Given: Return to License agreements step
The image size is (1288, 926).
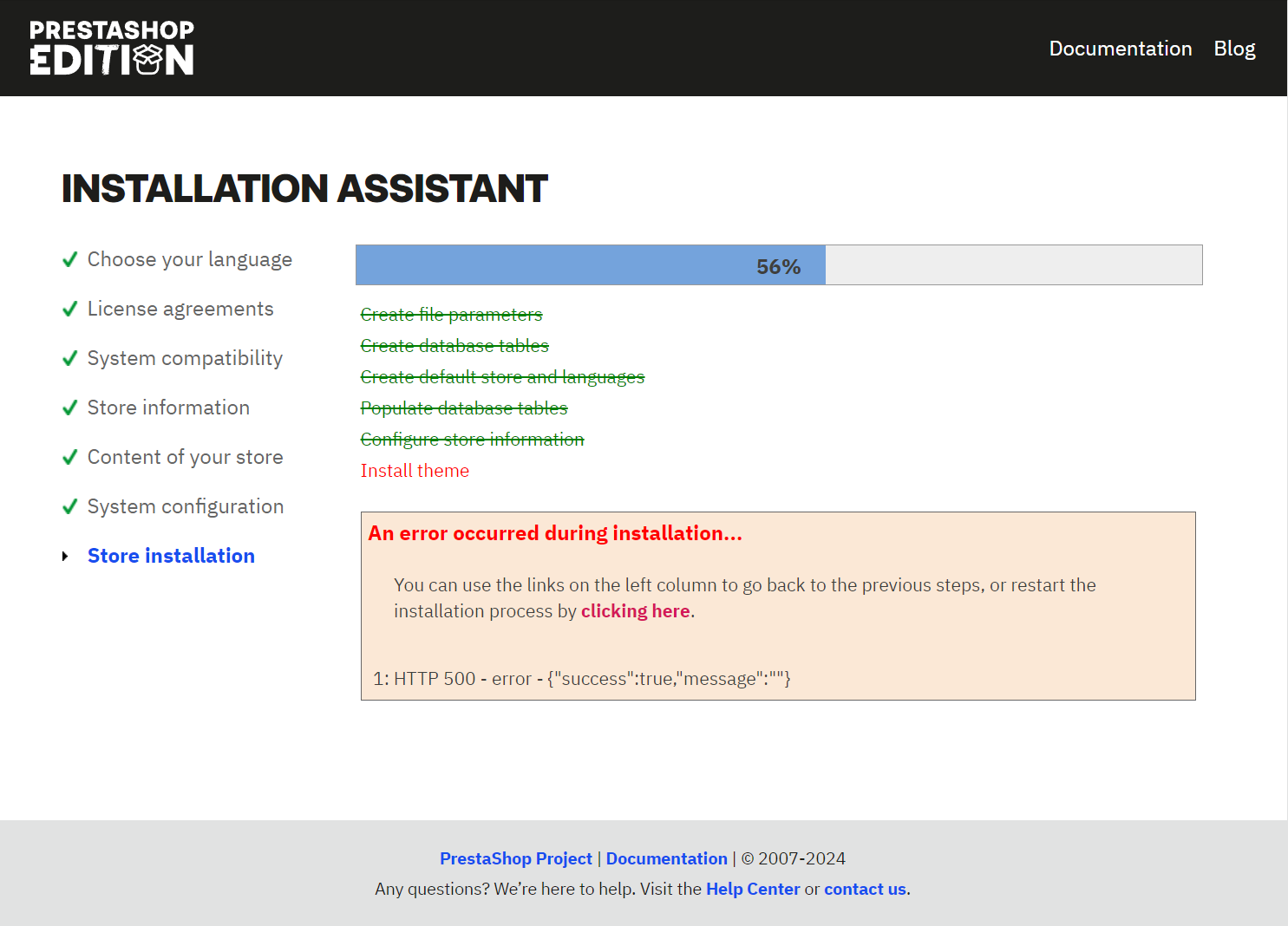Looking at the screenshot, I should coord(180,309).
